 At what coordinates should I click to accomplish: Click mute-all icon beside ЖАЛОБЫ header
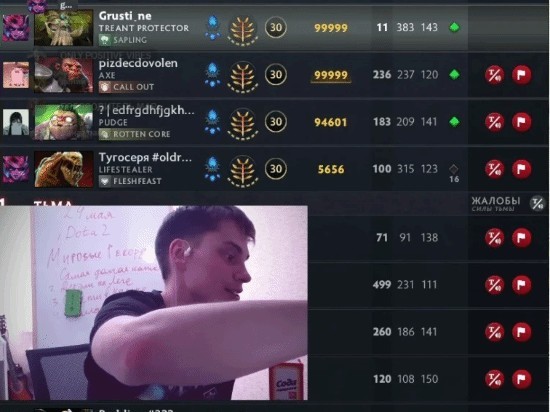(537, 203)
